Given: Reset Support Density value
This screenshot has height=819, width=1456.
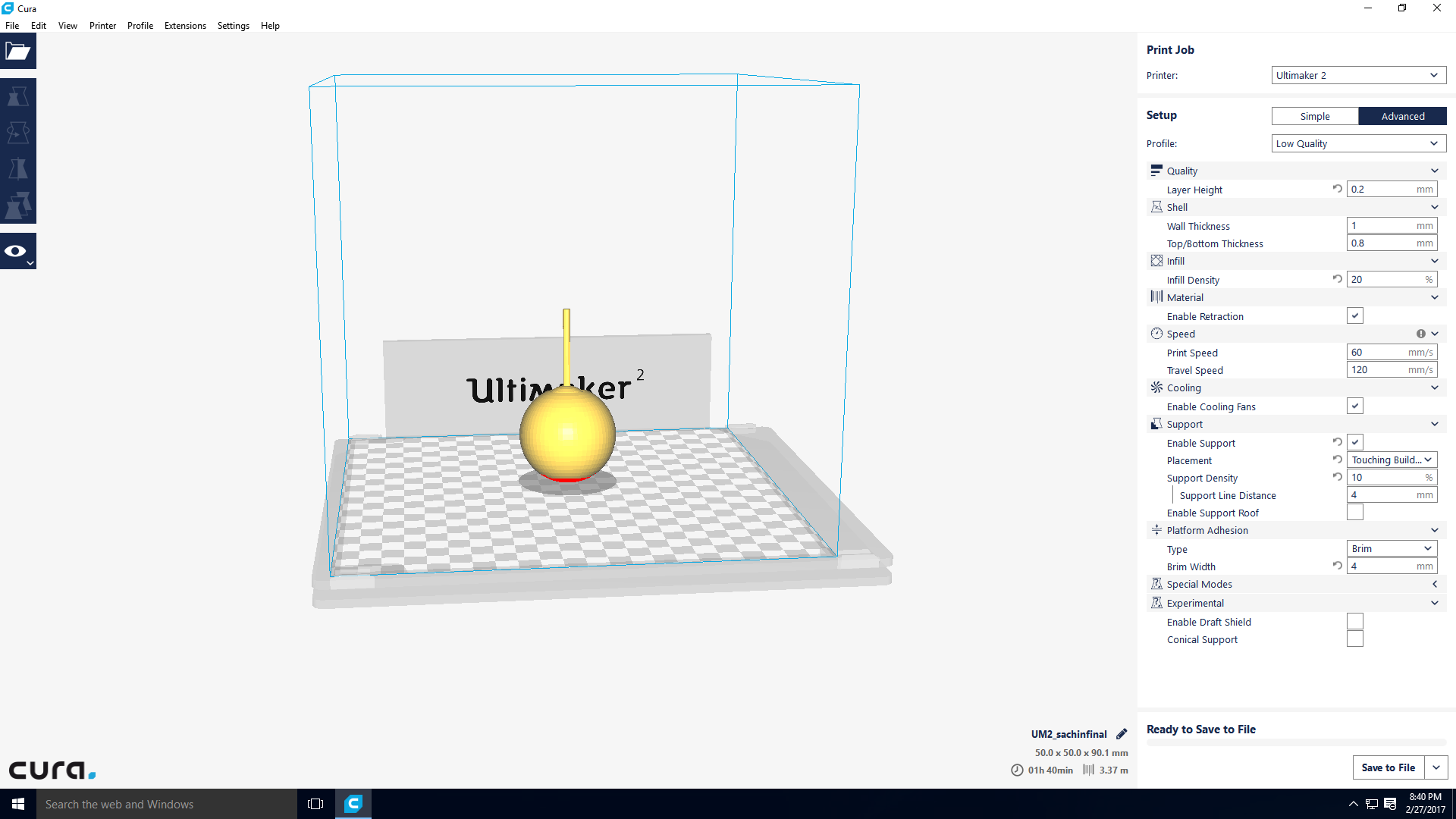Looking at the screenshot, I should coord(1338,477).
